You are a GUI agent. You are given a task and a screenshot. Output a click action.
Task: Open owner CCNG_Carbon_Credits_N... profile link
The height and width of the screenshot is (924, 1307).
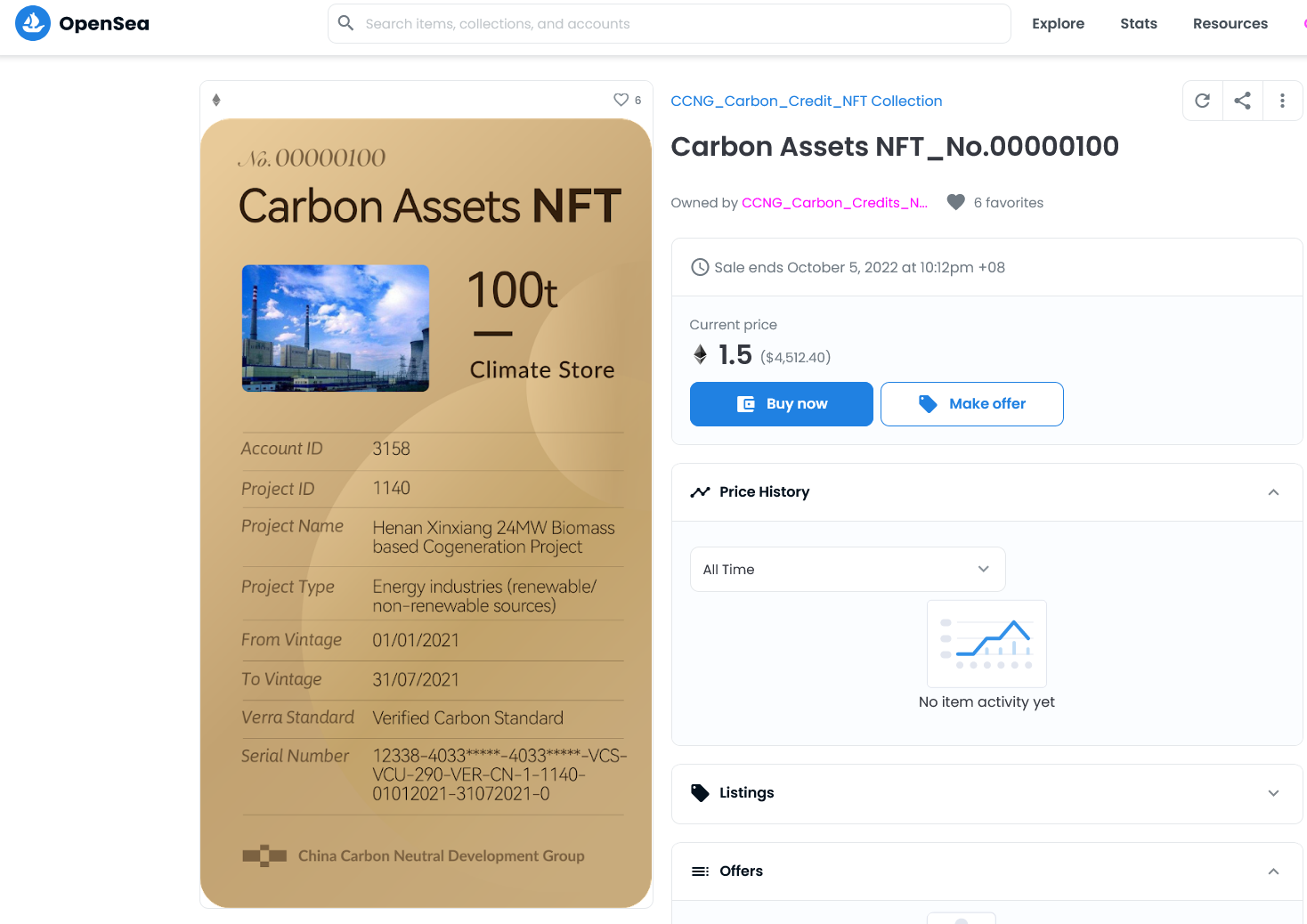click(834, 202)
